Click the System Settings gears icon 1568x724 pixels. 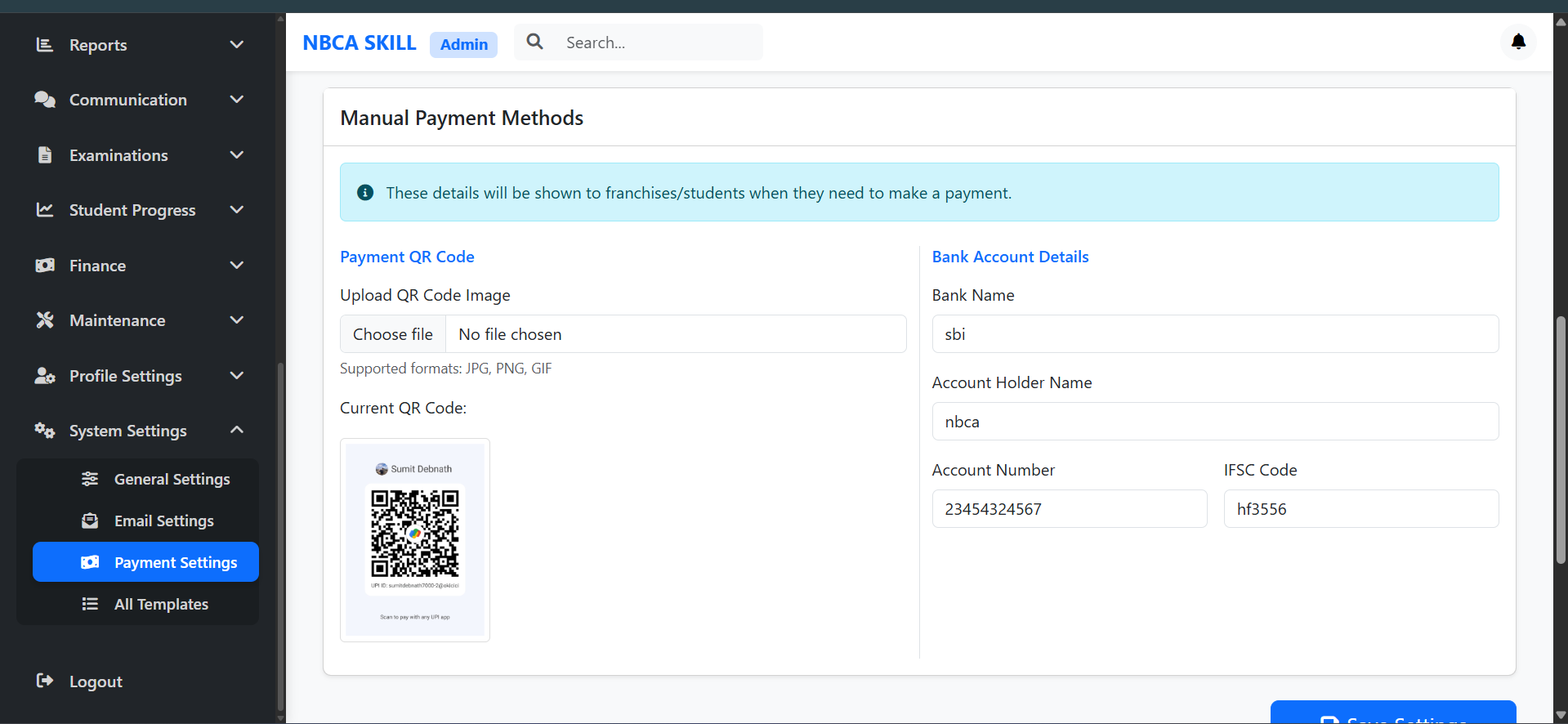click(x=45, y=431)
